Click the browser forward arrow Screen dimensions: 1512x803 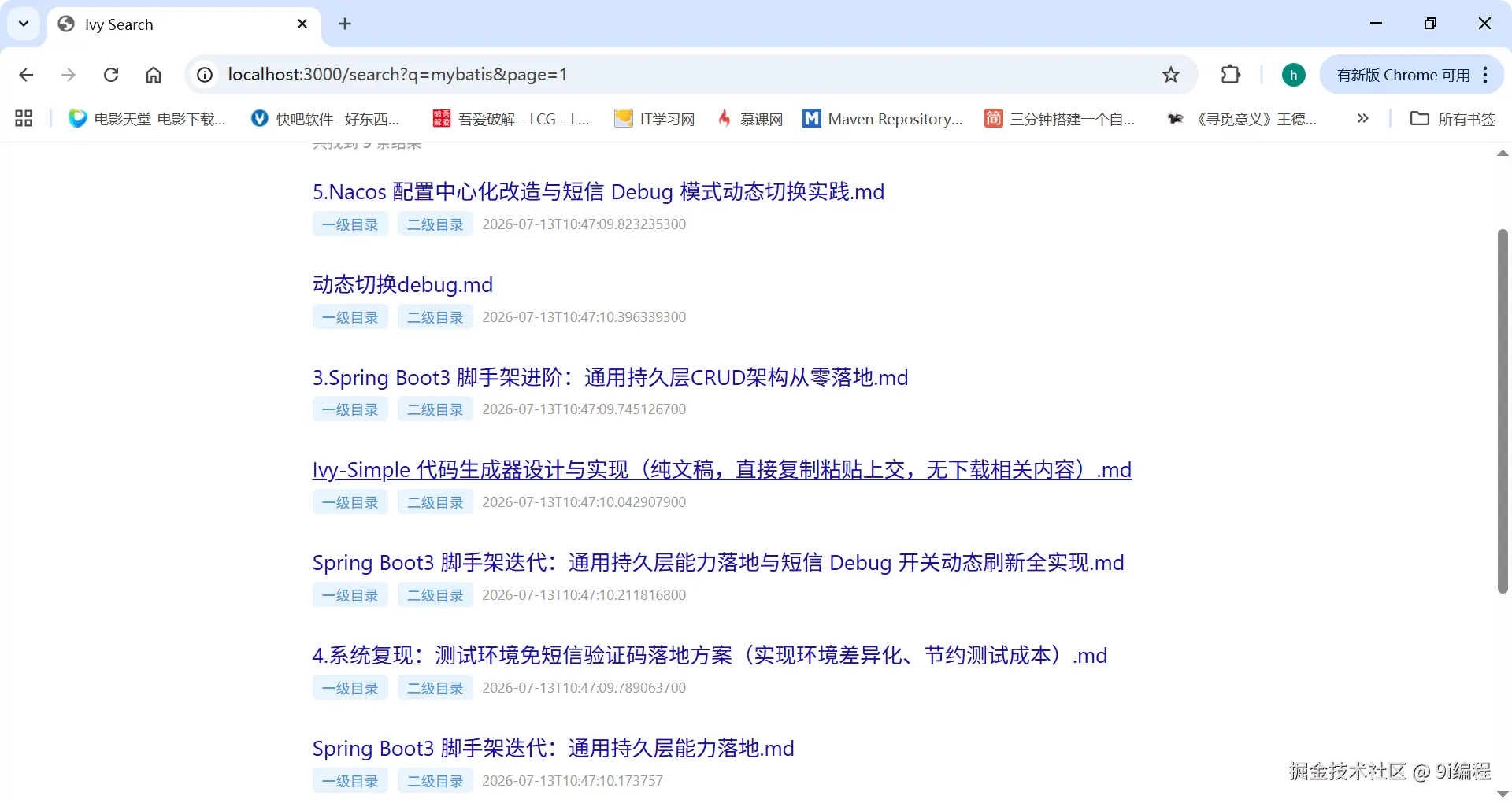pos(69,75)
